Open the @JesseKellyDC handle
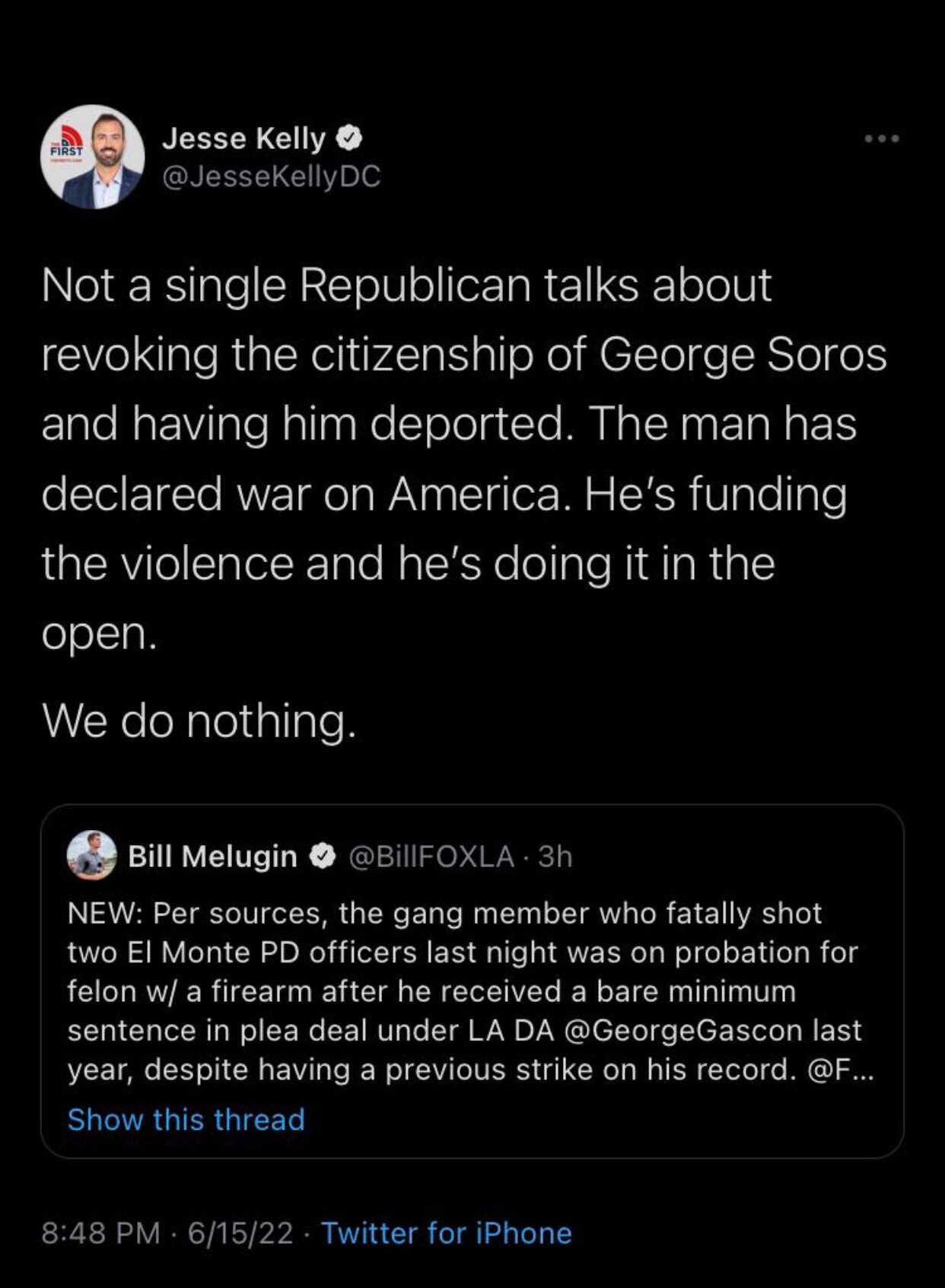 pos(272,177)
